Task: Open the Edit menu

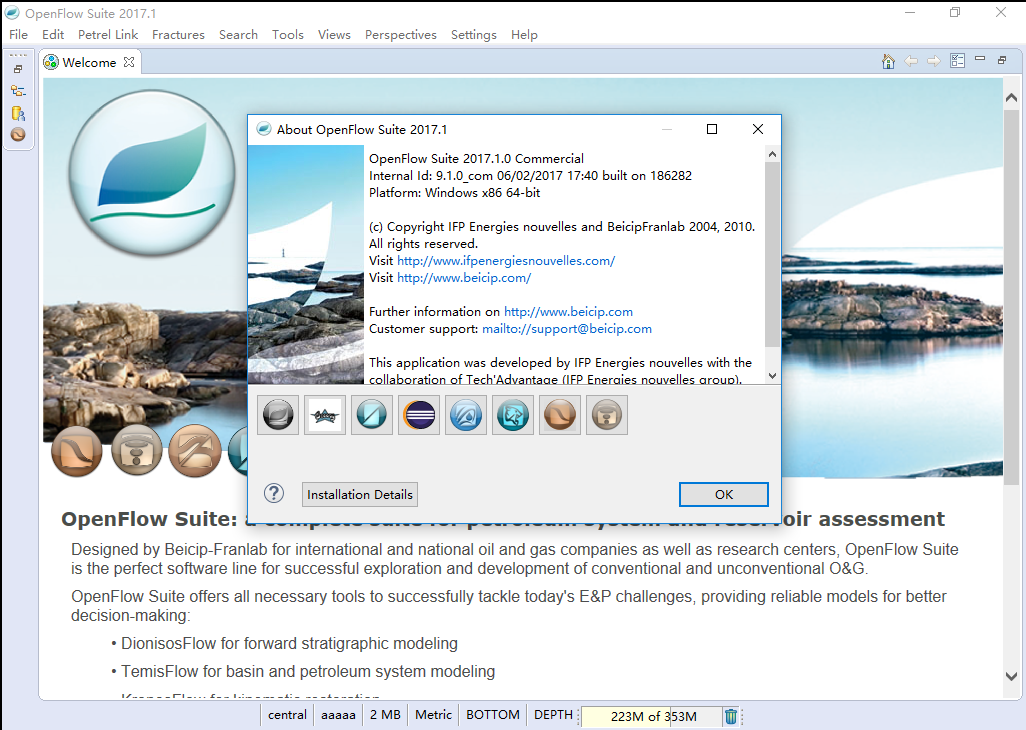Action: [x=53, y=35]
